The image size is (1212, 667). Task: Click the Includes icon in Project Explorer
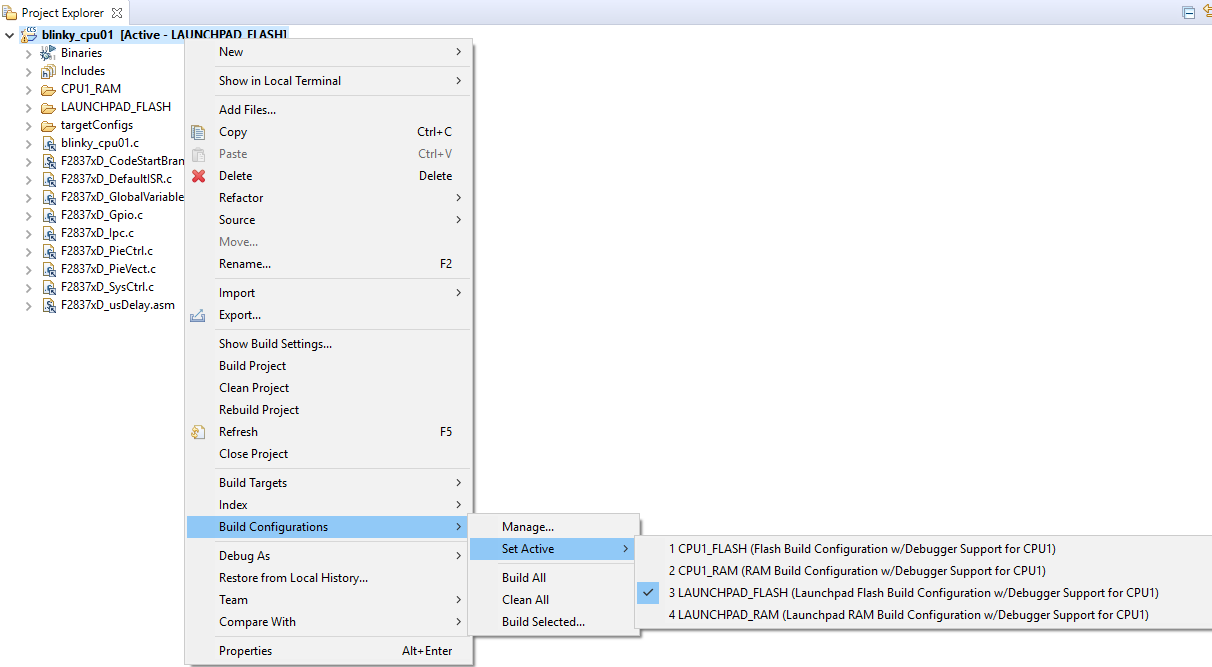[47, 70]
